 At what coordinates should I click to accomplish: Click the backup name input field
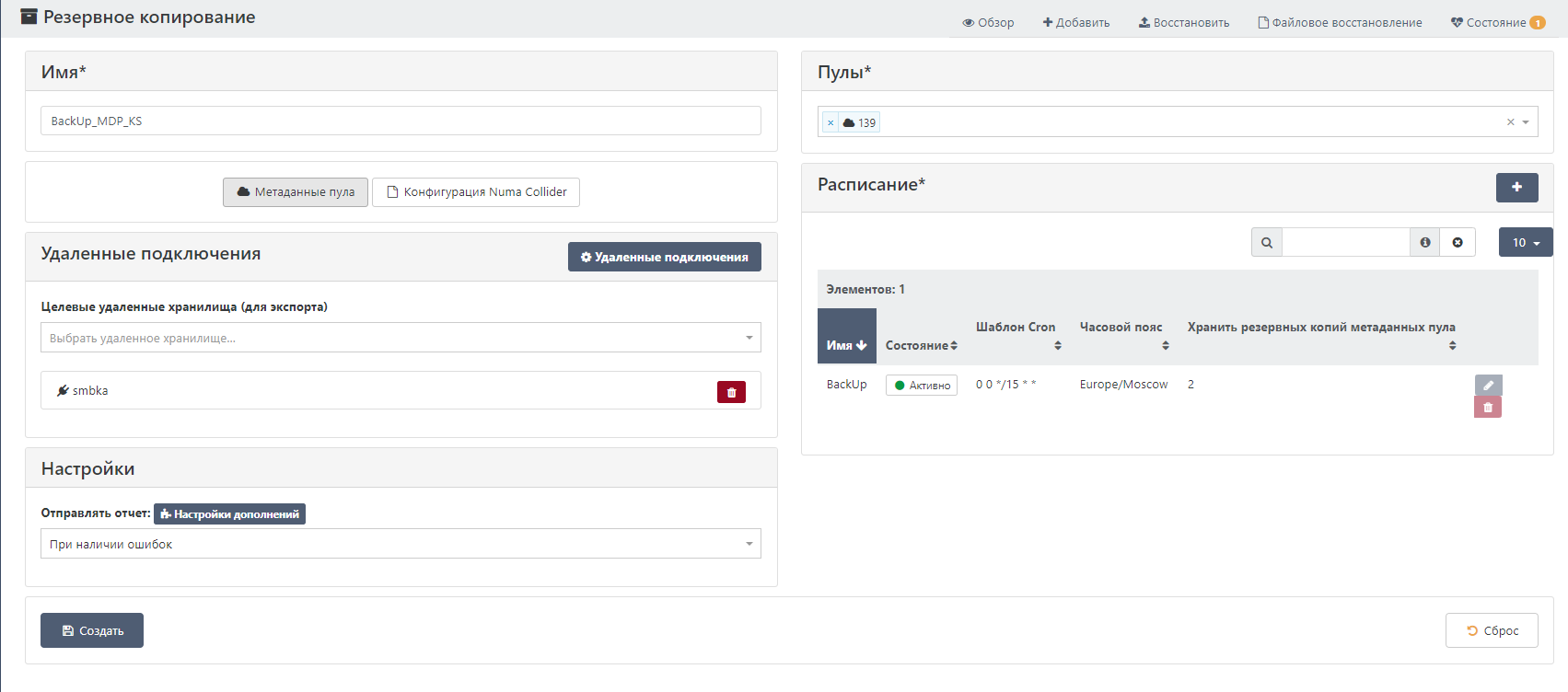[x=401, y=121]
